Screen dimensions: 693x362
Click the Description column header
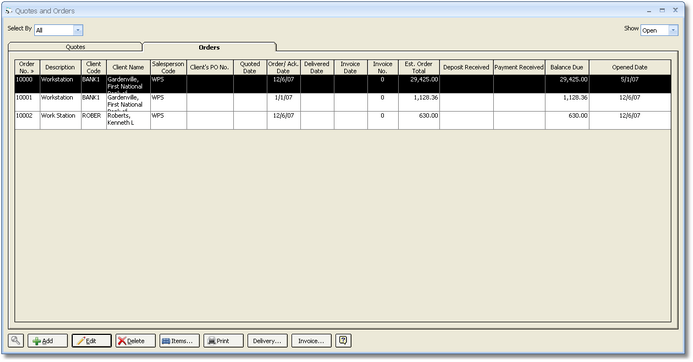(x=60, y=67)
